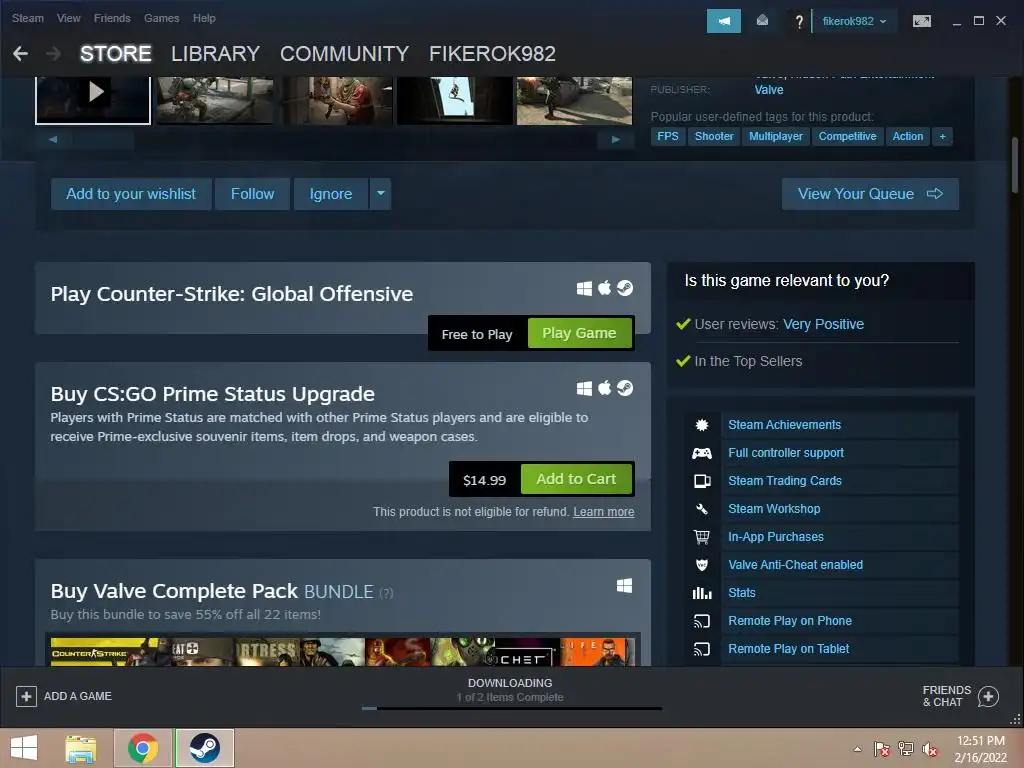Open the View menu

coord(69,18)
